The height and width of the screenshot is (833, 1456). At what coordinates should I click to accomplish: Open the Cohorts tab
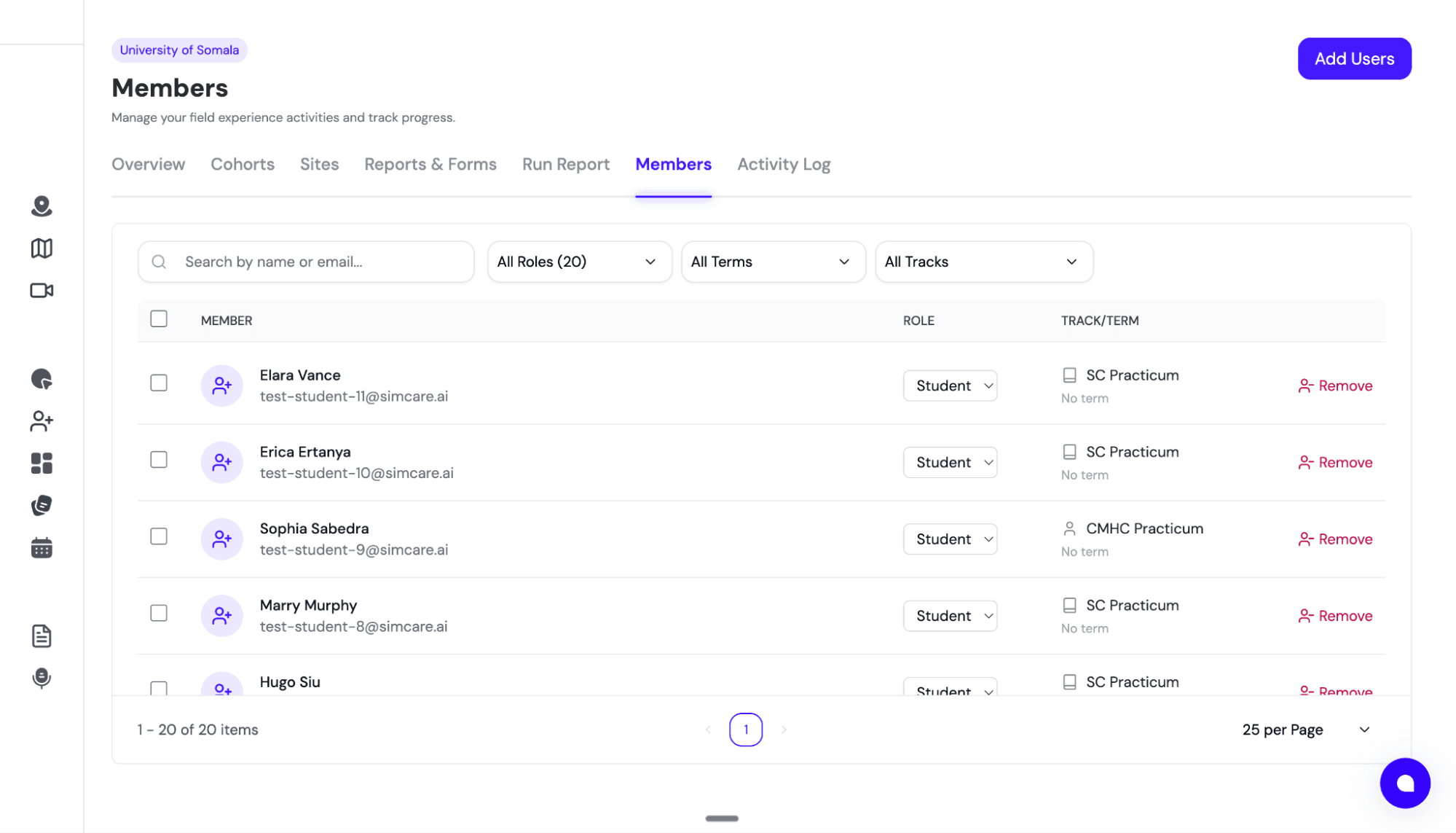click(x=242, y=164)
